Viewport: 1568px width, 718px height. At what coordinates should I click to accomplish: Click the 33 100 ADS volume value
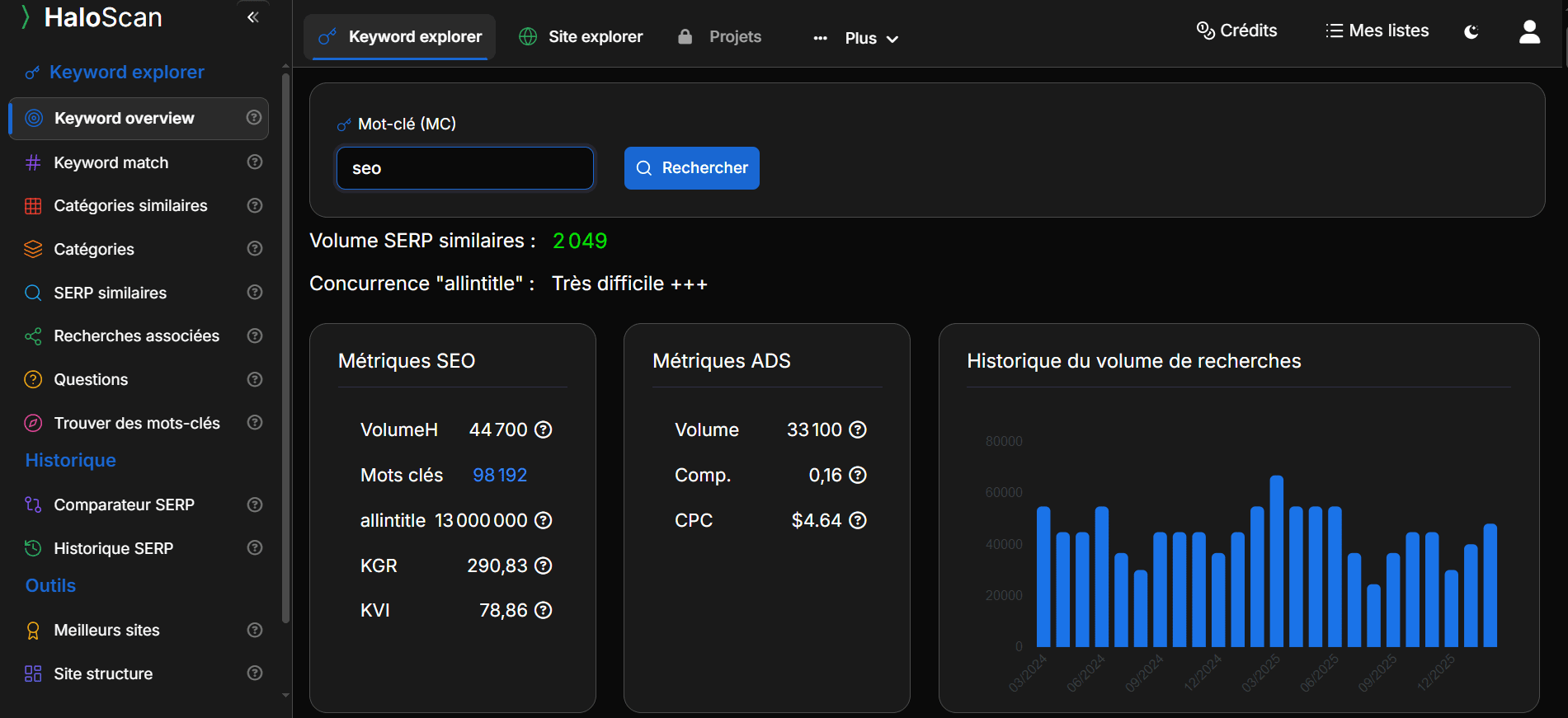(814, 429)
